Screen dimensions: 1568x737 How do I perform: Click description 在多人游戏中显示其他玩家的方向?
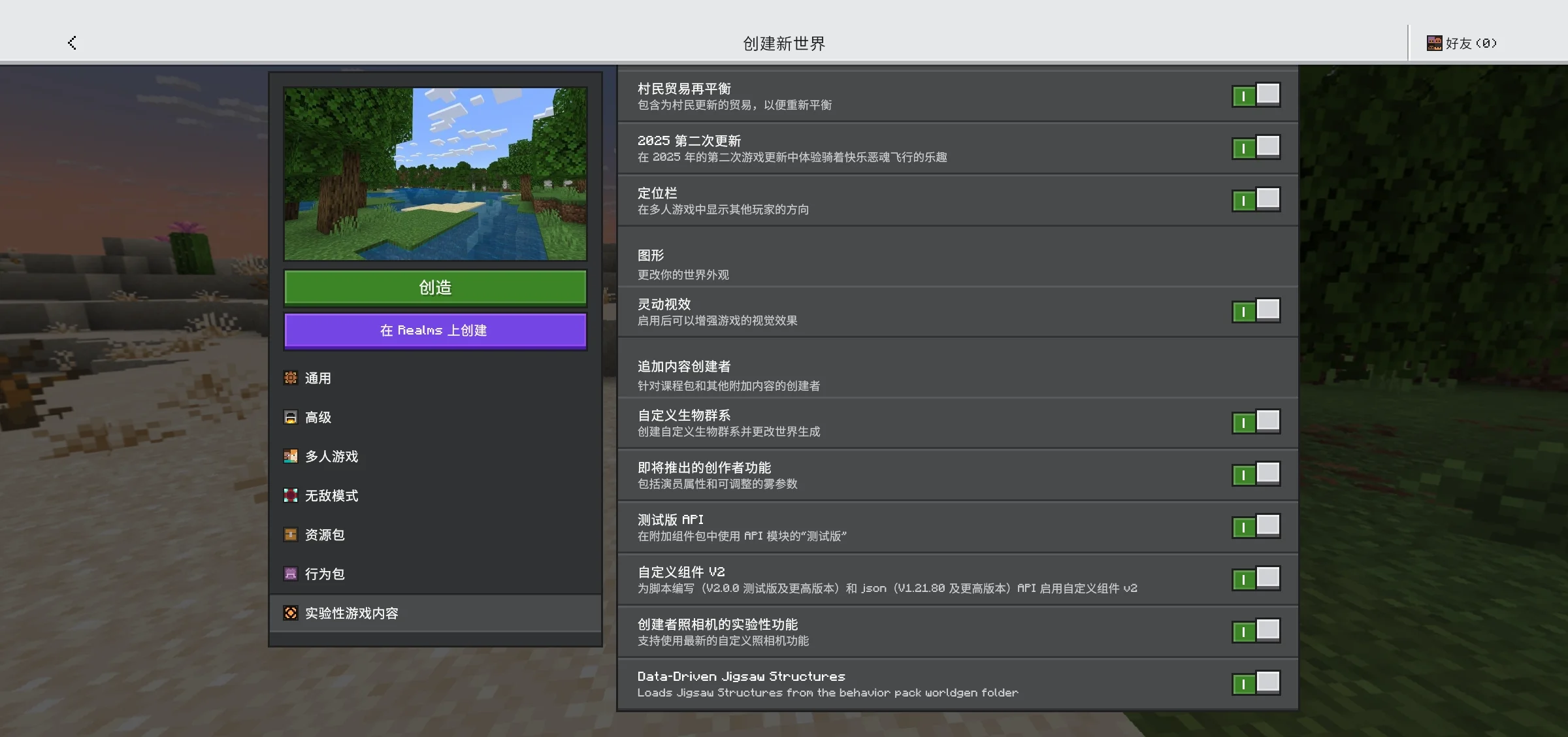click(723, 210)
